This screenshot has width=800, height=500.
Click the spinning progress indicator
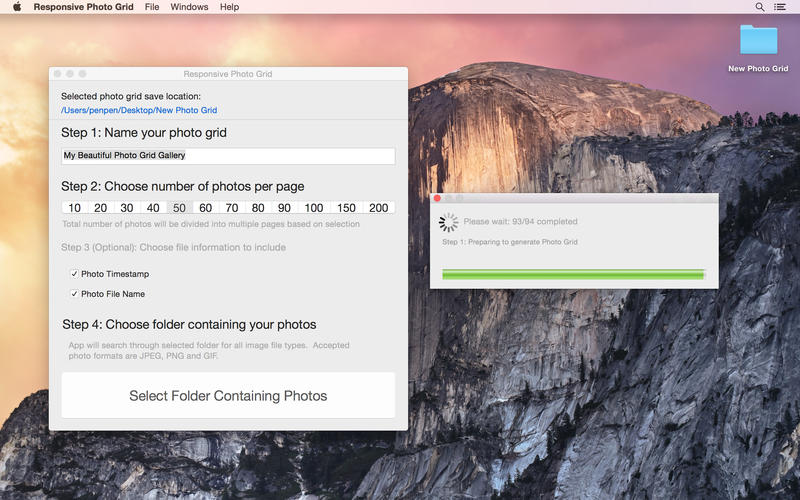coord(448,222)
